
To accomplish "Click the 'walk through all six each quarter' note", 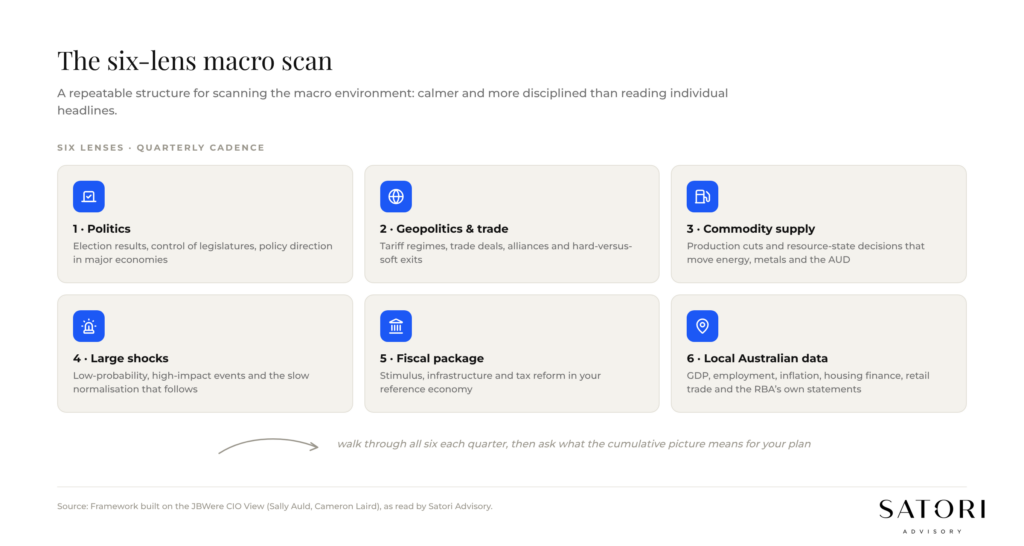I will [x=574, y=443].
